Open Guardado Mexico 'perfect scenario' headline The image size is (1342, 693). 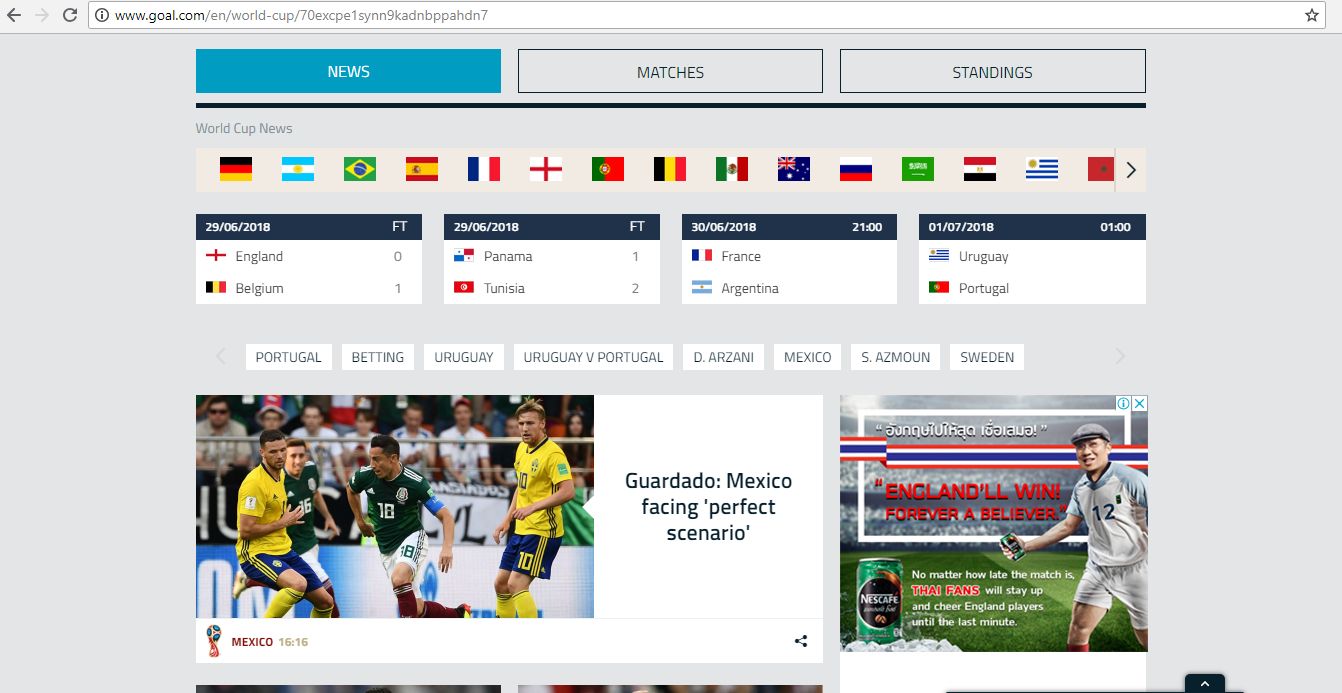[x=708, y=507]
